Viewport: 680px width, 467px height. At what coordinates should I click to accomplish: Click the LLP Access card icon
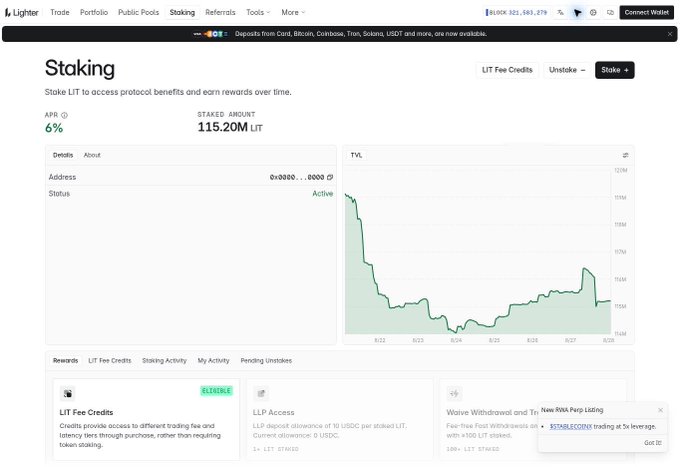(261, 393)
